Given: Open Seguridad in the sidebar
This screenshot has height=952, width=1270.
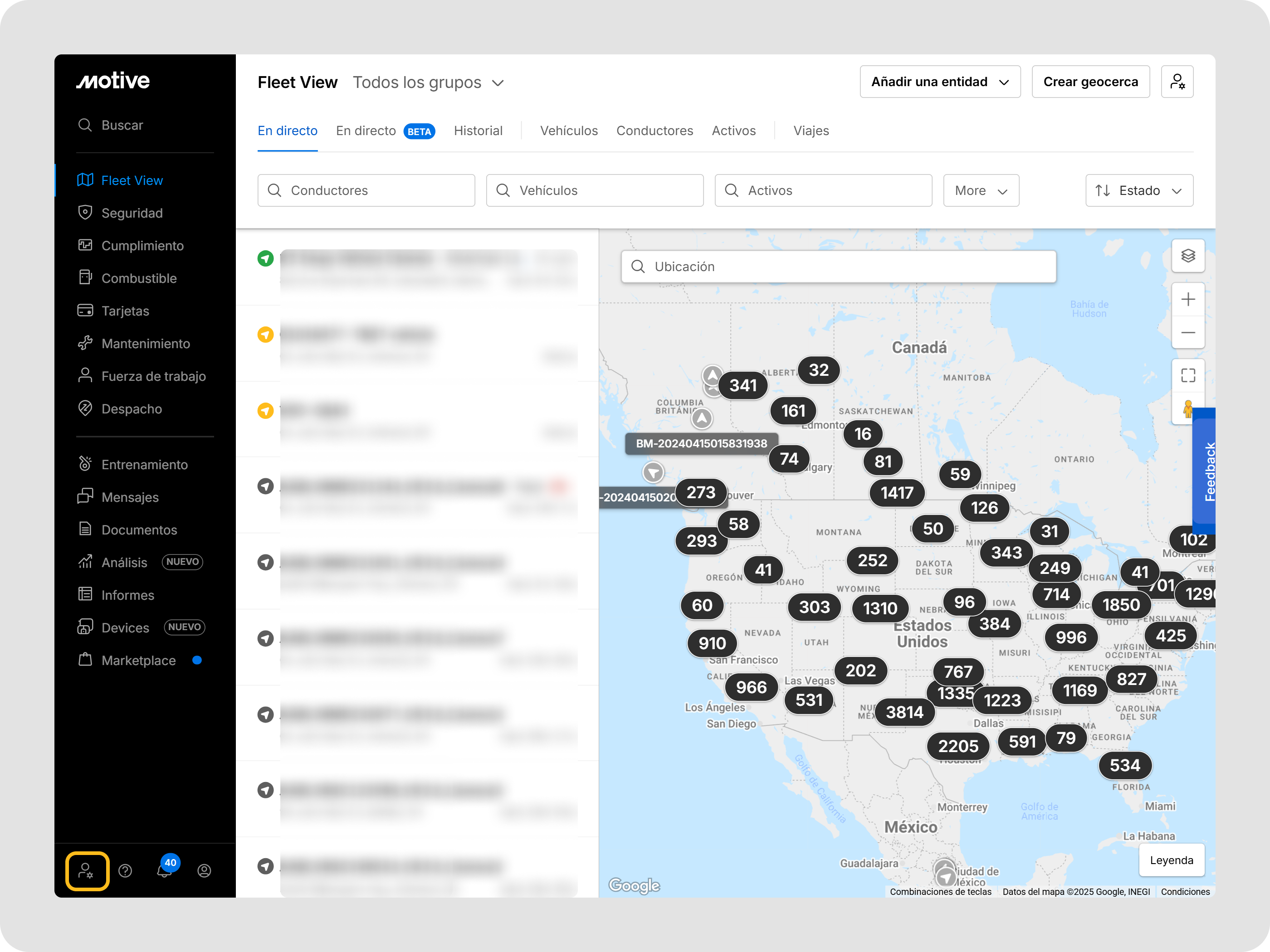Looking at the screenshot, I should 132,213.
